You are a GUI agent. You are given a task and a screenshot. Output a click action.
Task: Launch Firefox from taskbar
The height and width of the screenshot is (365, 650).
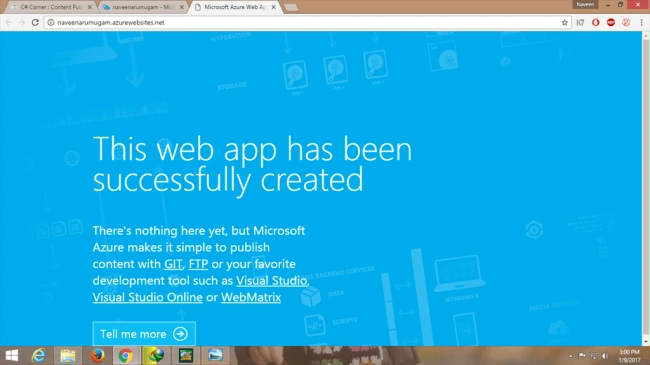97,355
